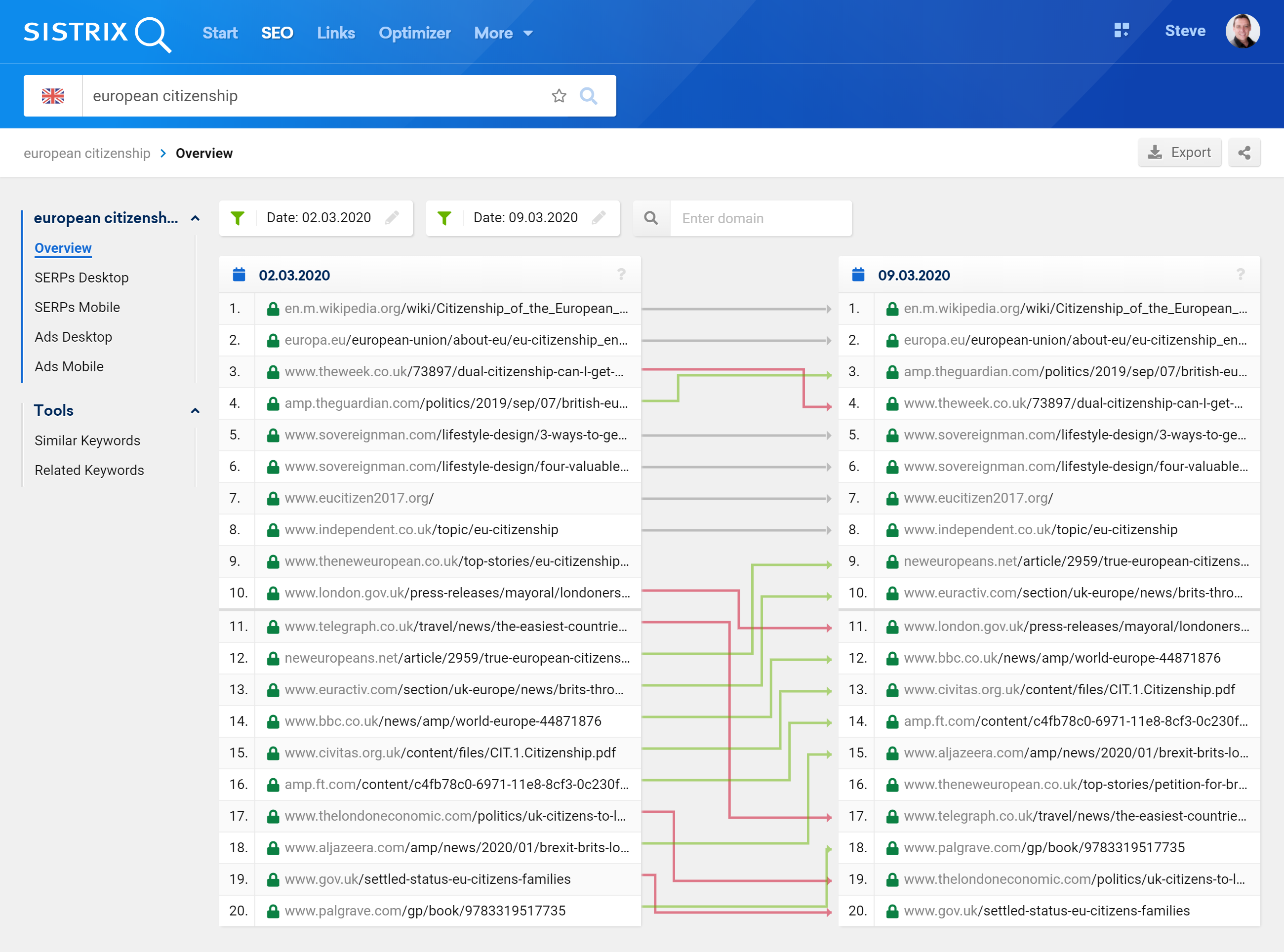Click Date: 02.03.2020 filter label
This screenshot has height=952, width=1284.
click(319, 218)
